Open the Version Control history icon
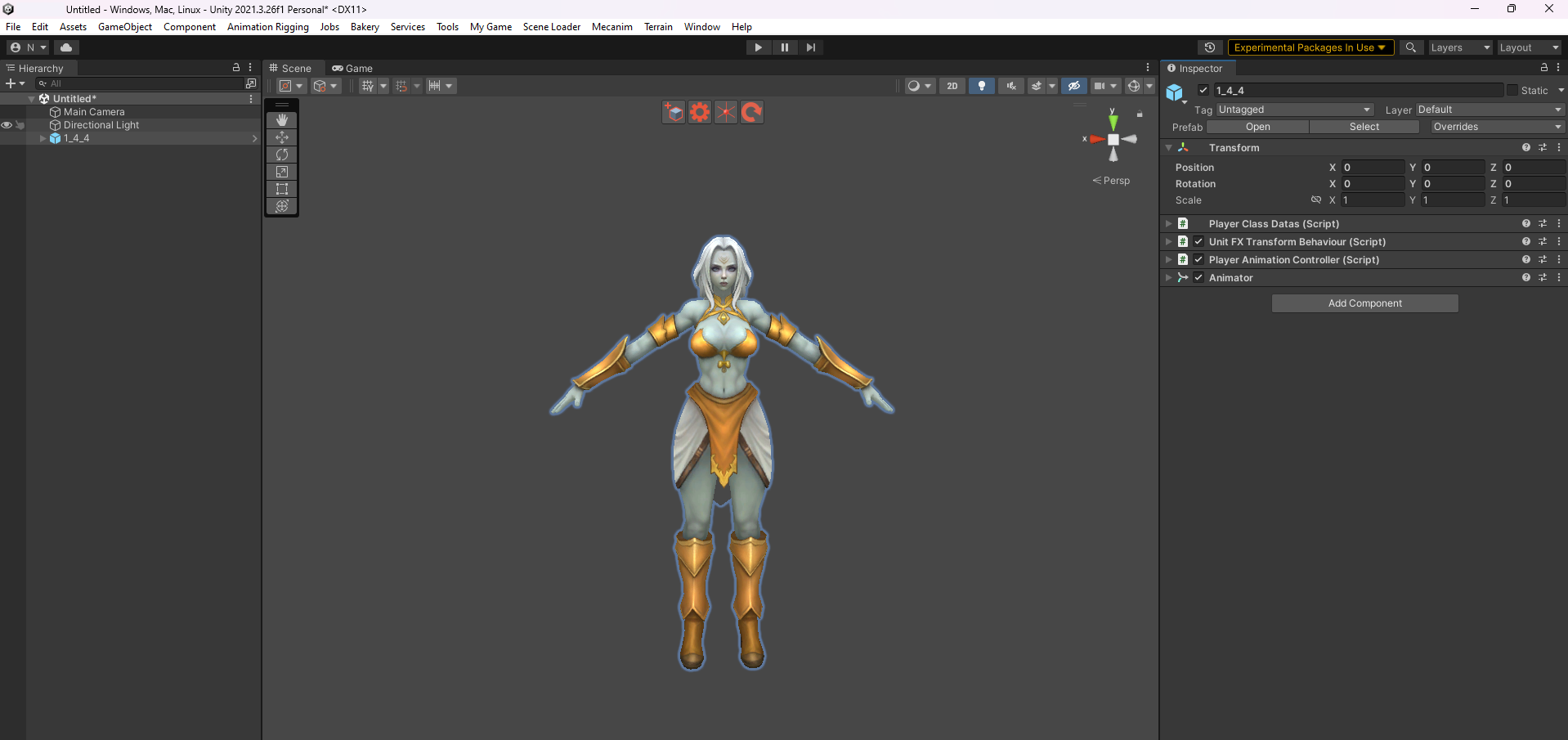 (1210, 47)
